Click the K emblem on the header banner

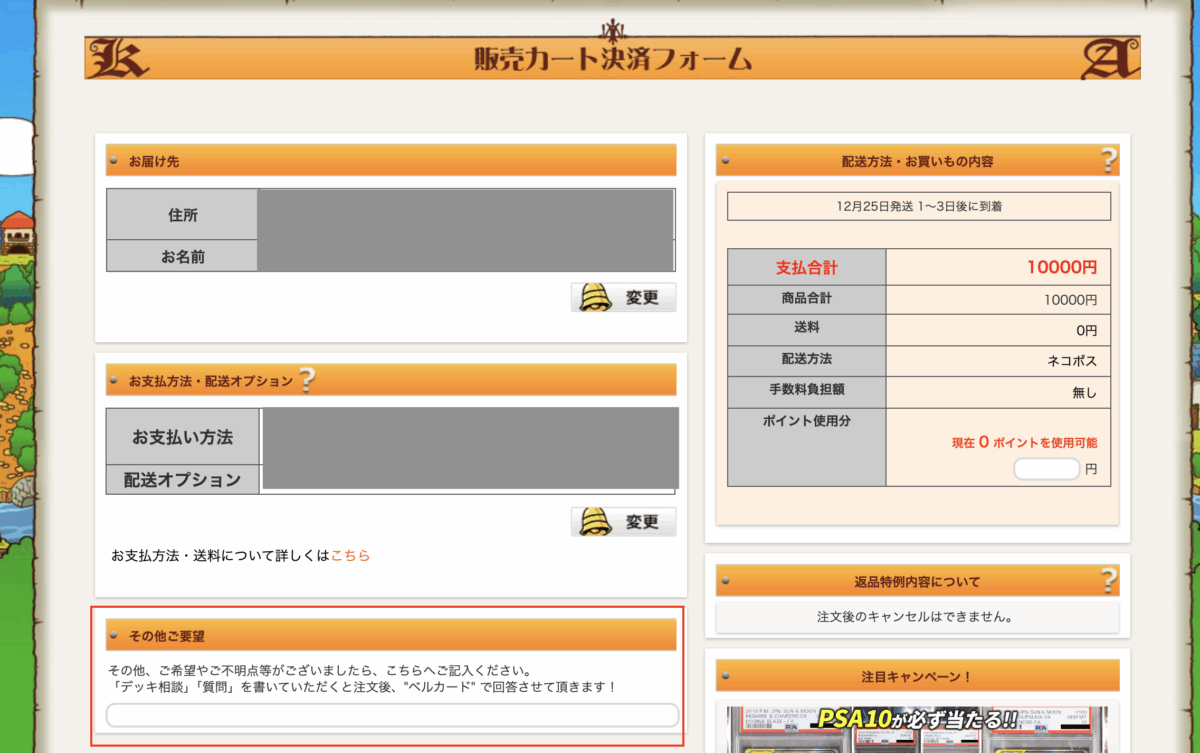118,59
